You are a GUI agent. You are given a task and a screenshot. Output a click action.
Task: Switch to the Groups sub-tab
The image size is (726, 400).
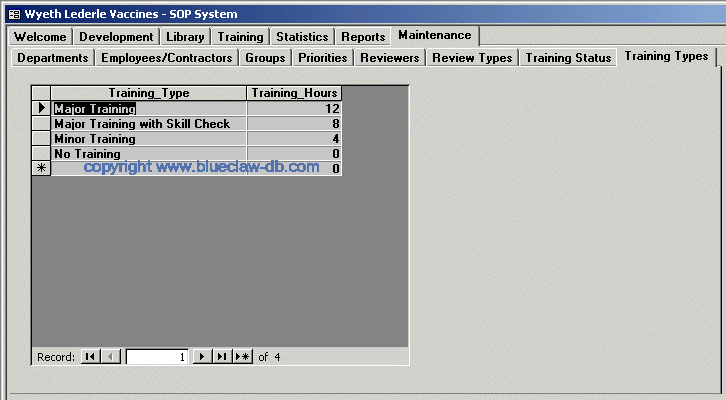coord(265,58)
